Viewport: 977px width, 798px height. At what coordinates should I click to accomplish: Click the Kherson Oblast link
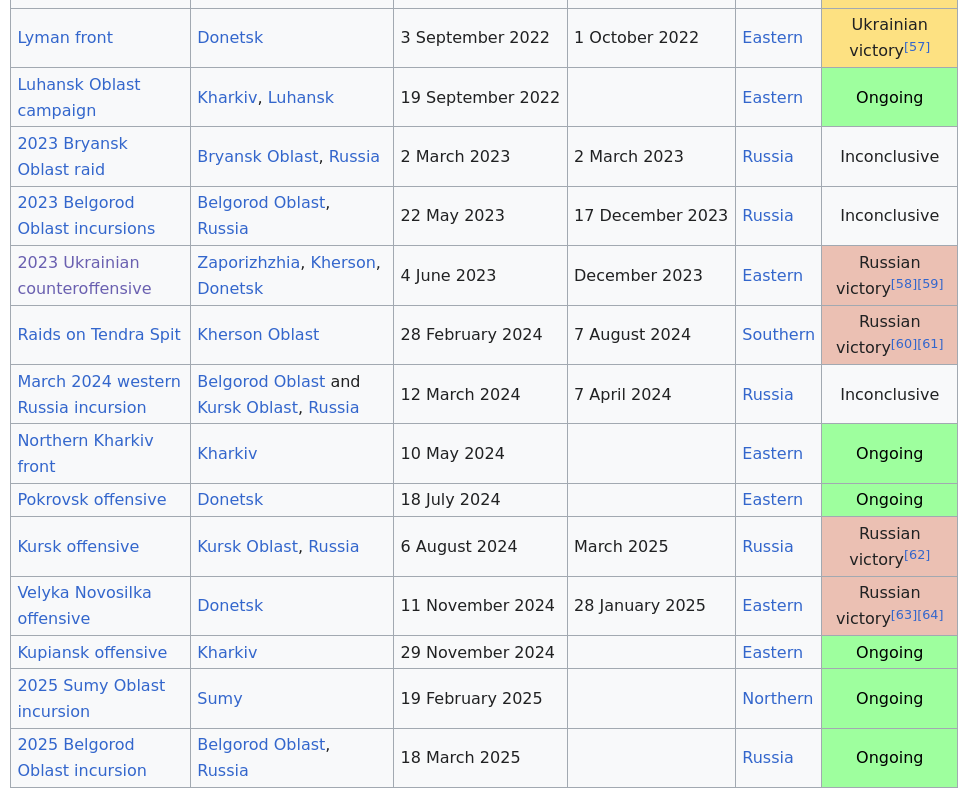[x=258, y=335]
